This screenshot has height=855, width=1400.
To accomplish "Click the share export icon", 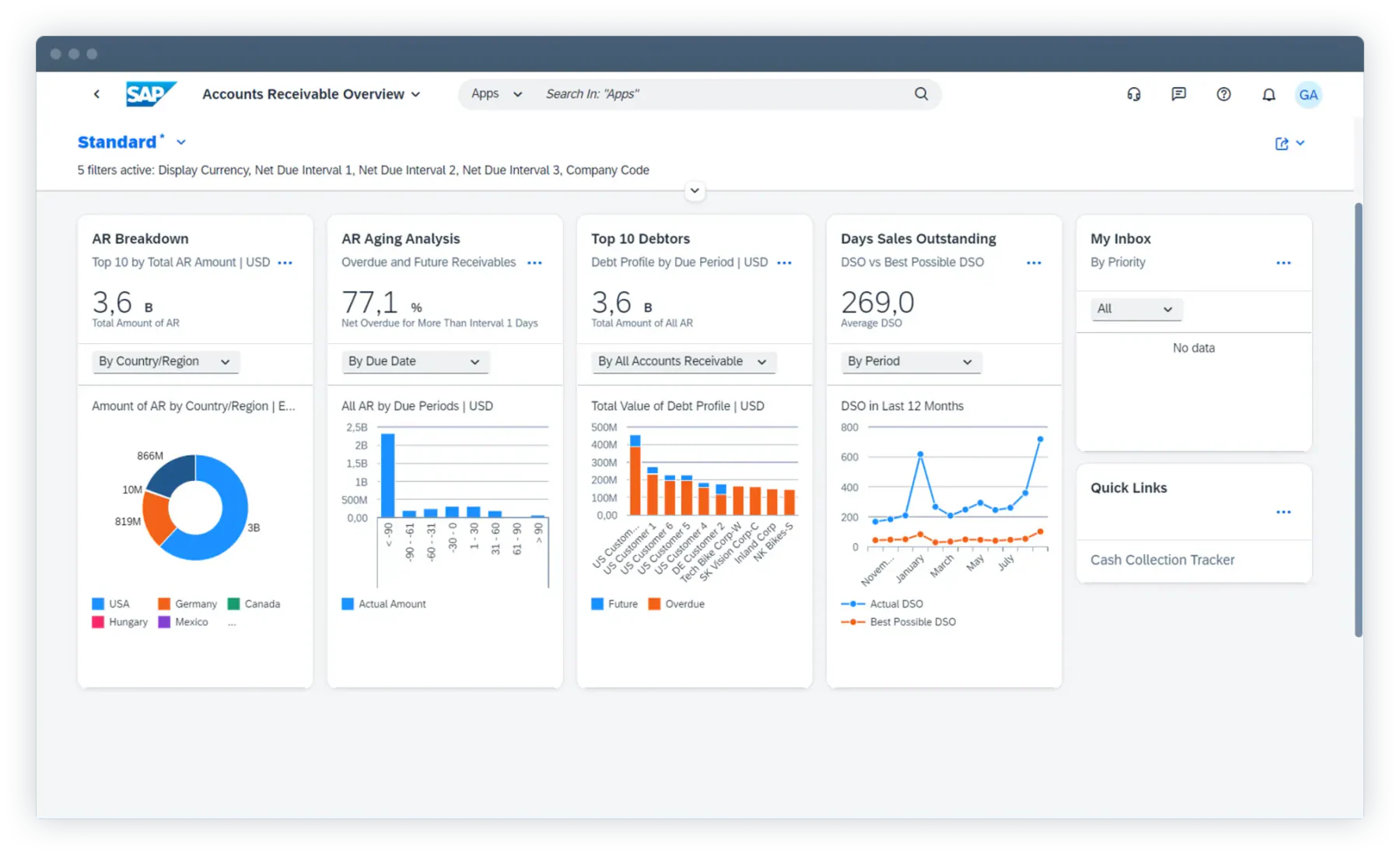I will [1282, 143].
